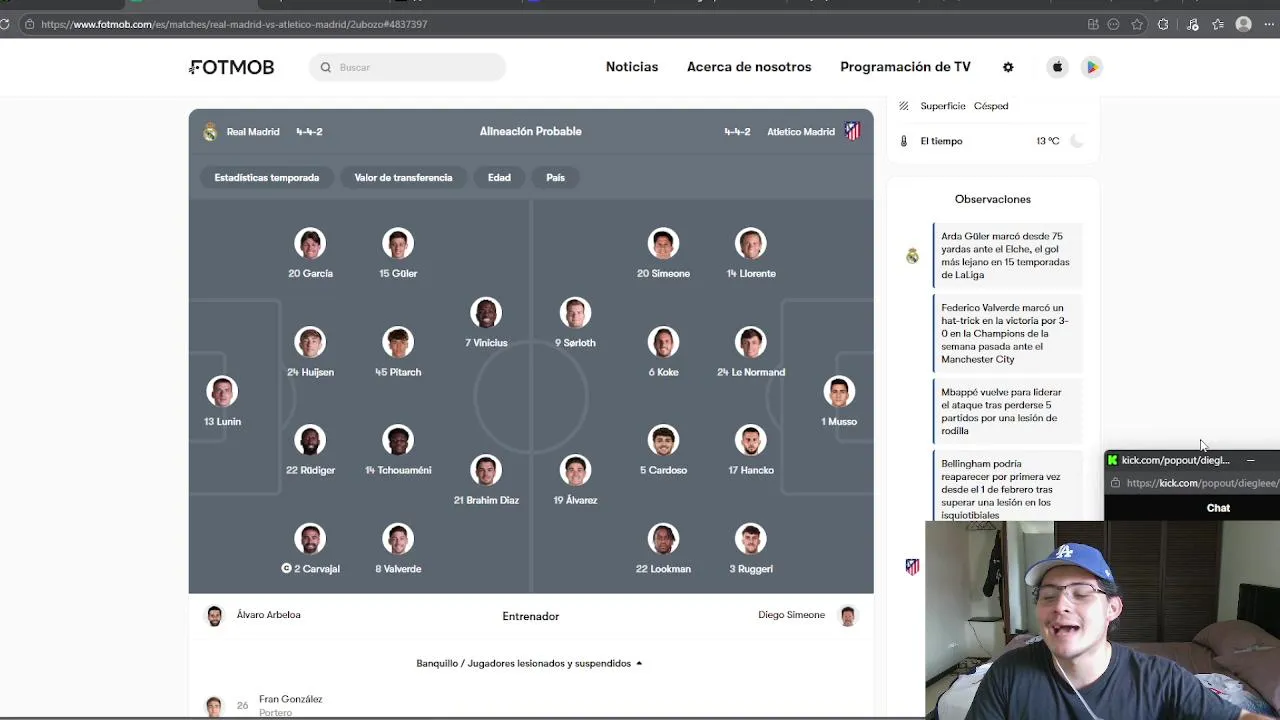
Task: Open Fran González bench player
Action: click(x=290, y=700)
